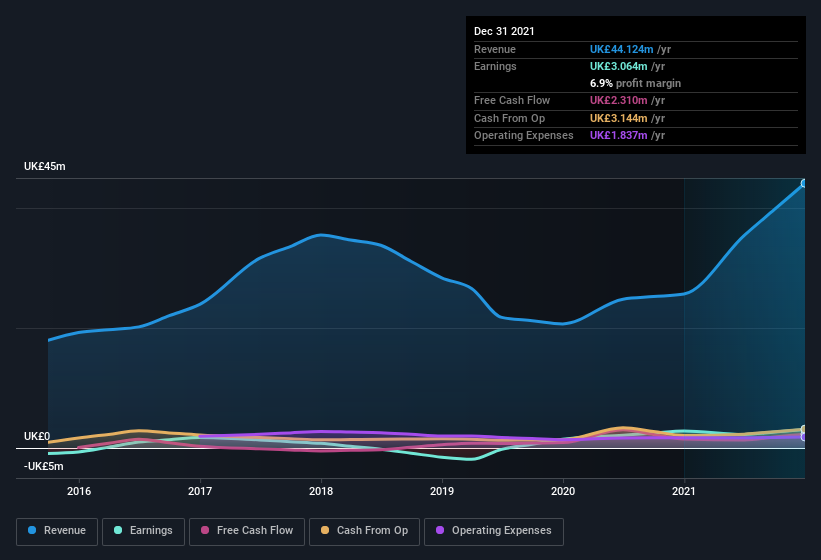Viewport: 821px width, 560px height.
Task: Click the Earnings label in the tooltip
Action: coord(495,66)
